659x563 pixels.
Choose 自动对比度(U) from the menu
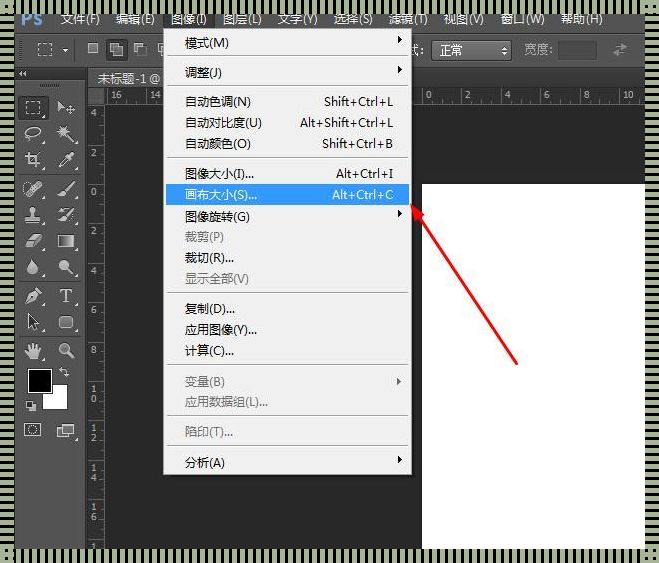pos(287,123)
